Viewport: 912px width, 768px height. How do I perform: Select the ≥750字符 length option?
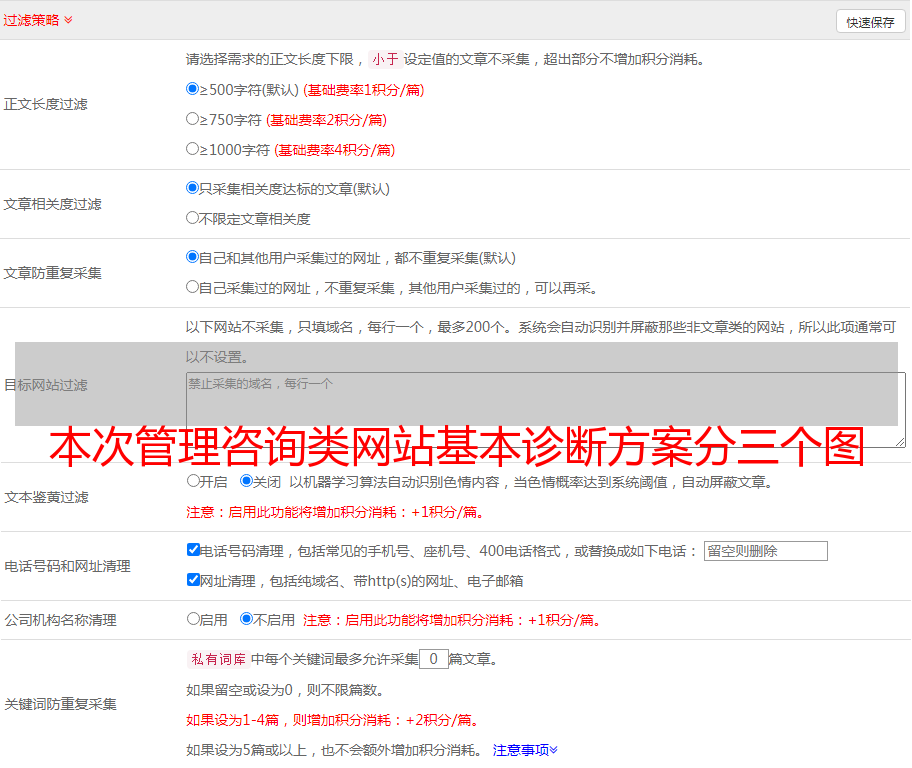[x=193, y=119]
